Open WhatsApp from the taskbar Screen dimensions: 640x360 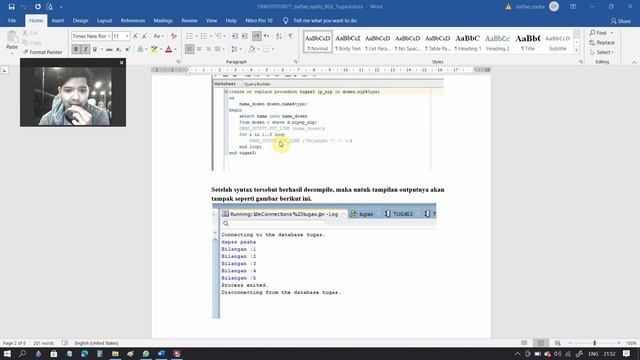coord(146,353)
